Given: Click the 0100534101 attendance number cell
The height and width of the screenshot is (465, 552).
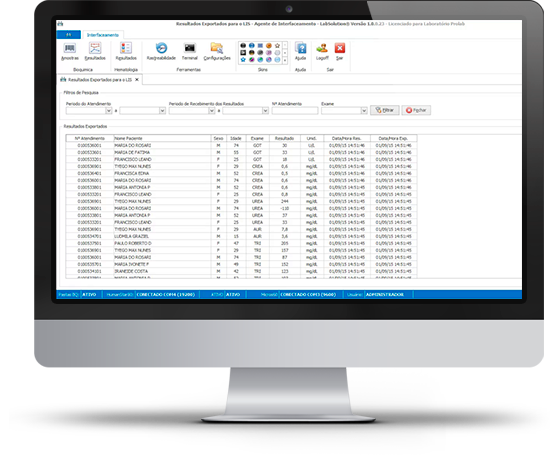Looking at the screenshot, I should [x=89, y=271].
